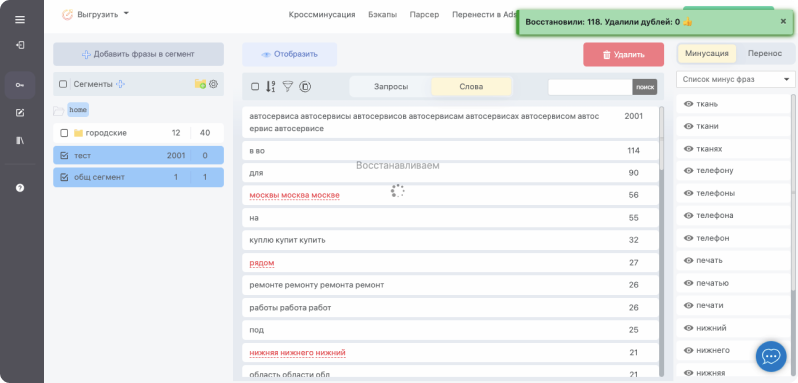
Task: Select the общ сегмент row
Action: pyautogui.click(x=138, y=178)
